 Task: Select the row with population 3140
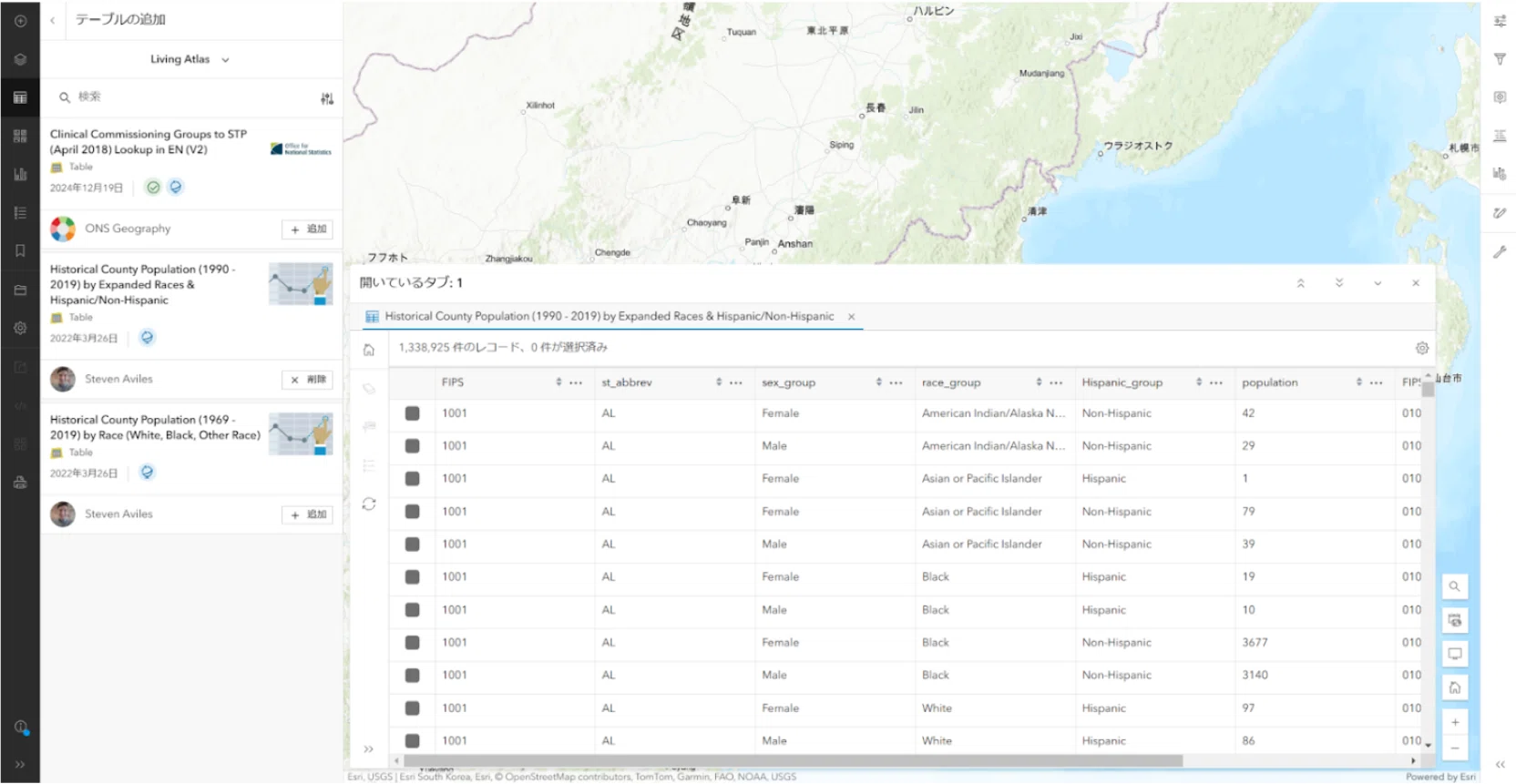(413, 676)
